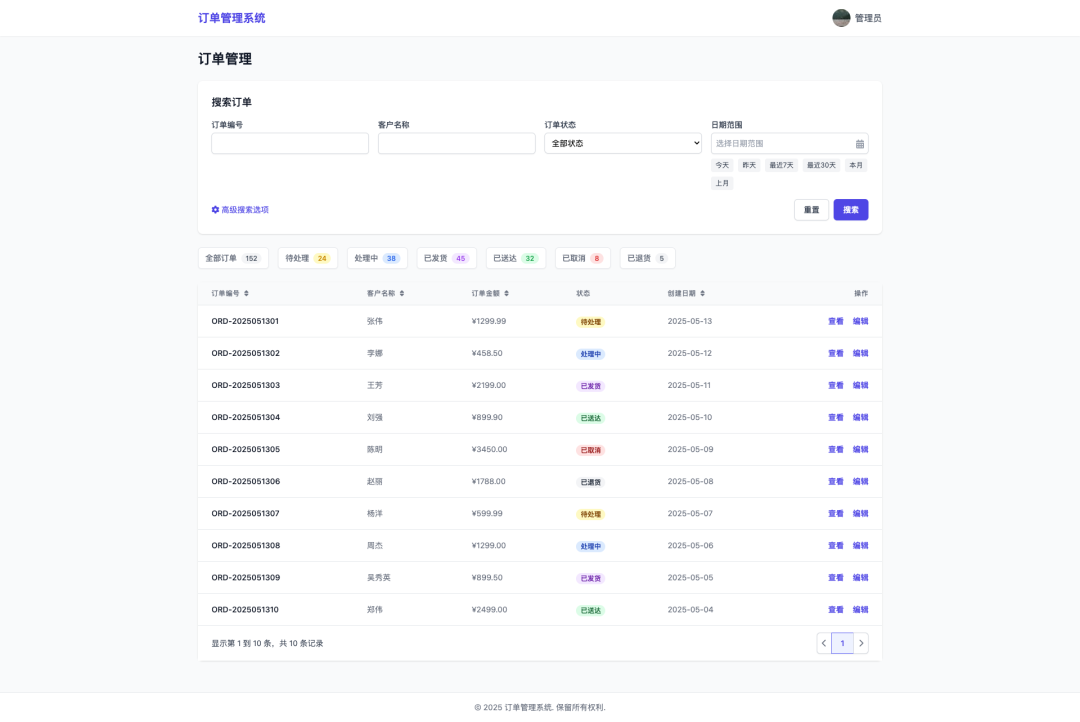The width and height of the screenshot is (1080, 722).
Task: Click 查看 for order ORD-2025051304
Action: 835,417
